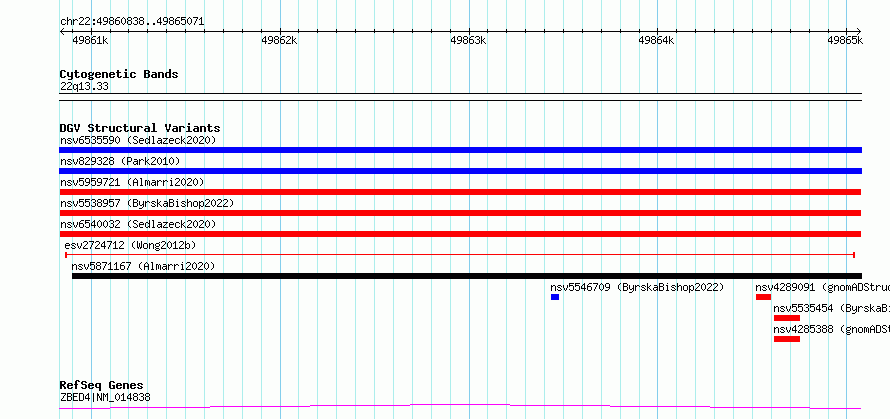
Task: Click the small red nsv4289091 variant block
Action: (x=763, y=297)
